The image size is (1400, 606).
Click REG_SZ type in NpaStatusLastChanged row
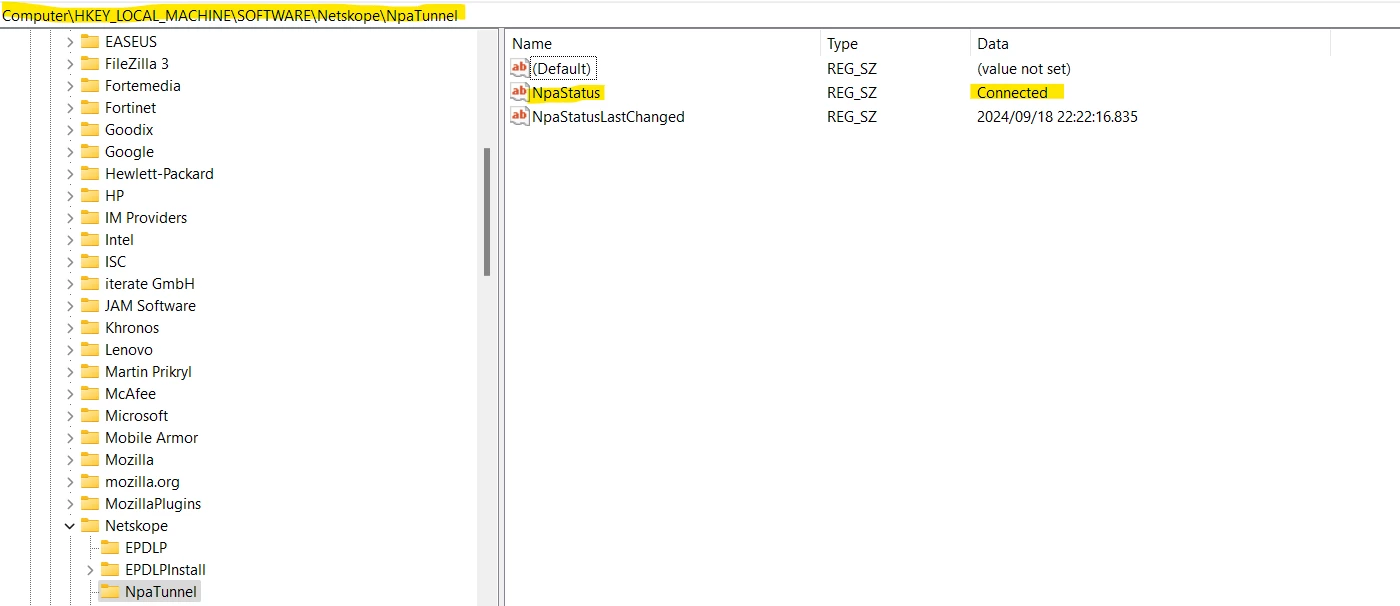pos(851,116)
